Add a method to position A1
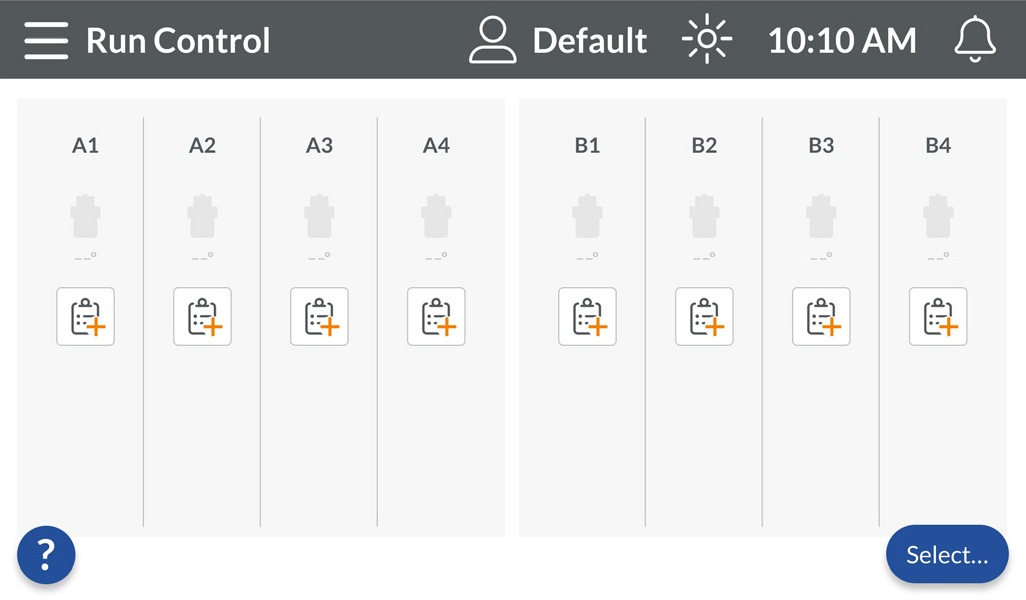This screenshot has width=1026, height=600. (x=86, y=316)
